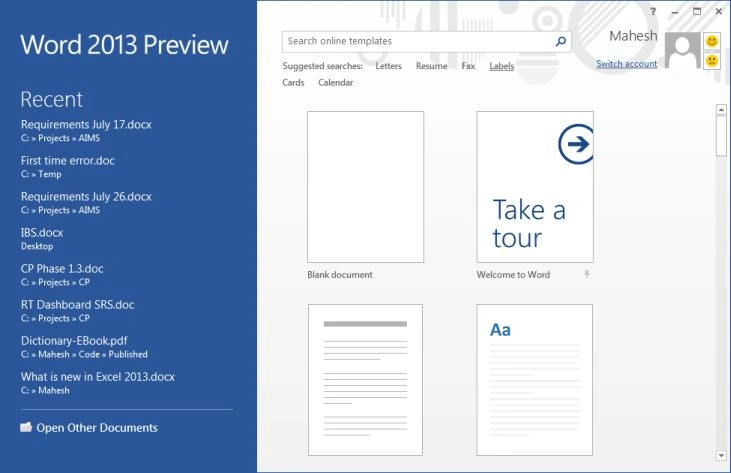
Task: Click the Mahesh account name
Action: (x=633, y=36)
